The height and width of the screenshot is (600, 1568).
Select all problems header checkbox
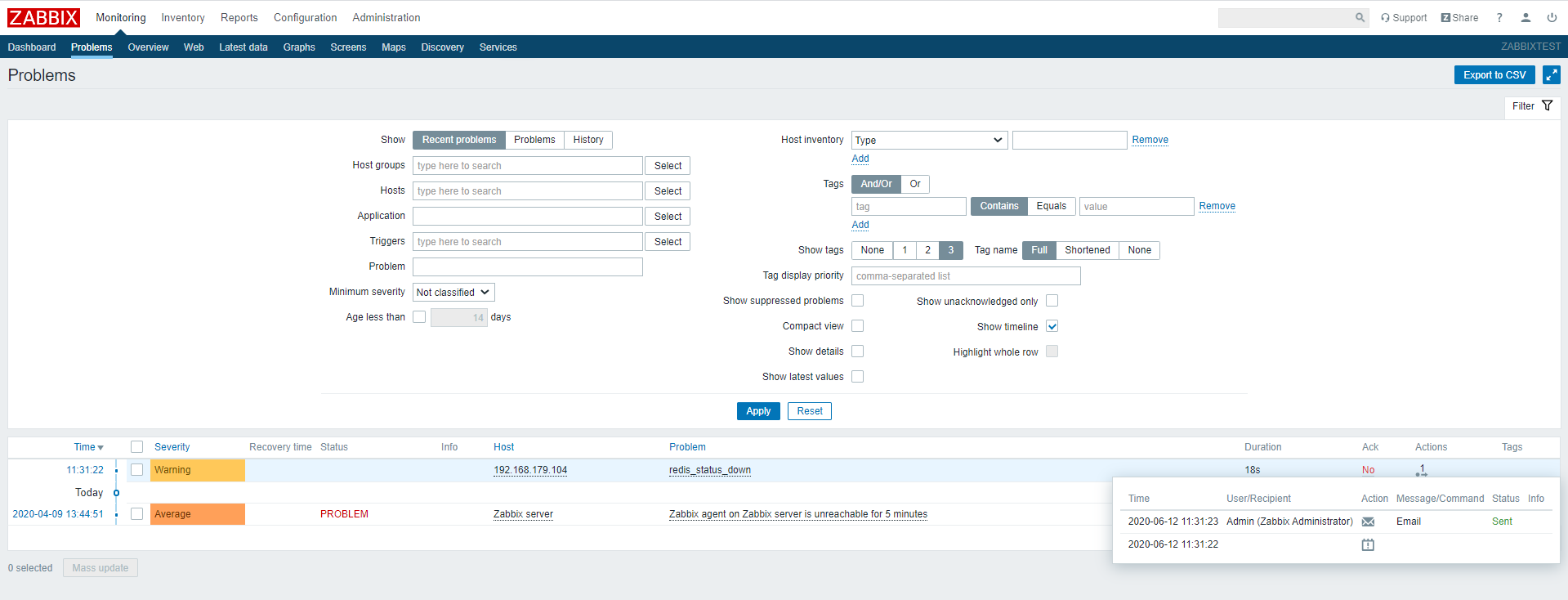136,447
